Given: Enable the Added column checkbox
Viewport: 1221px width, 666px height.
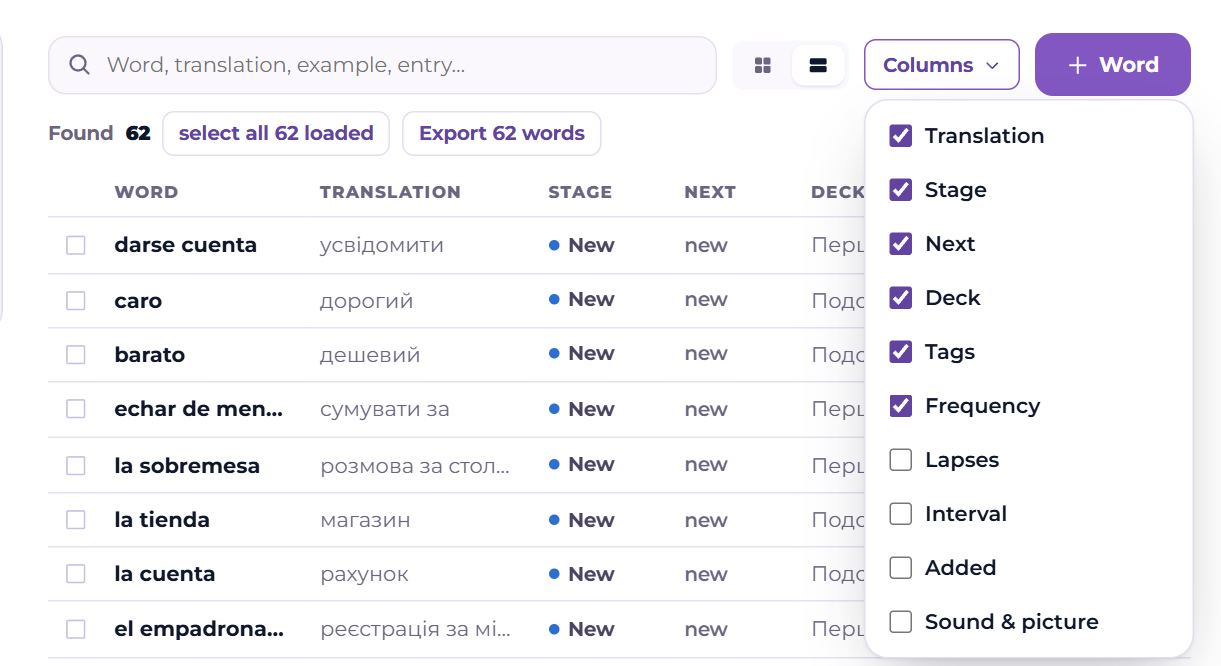Looking at the screenshot, I should coord(901,568).
